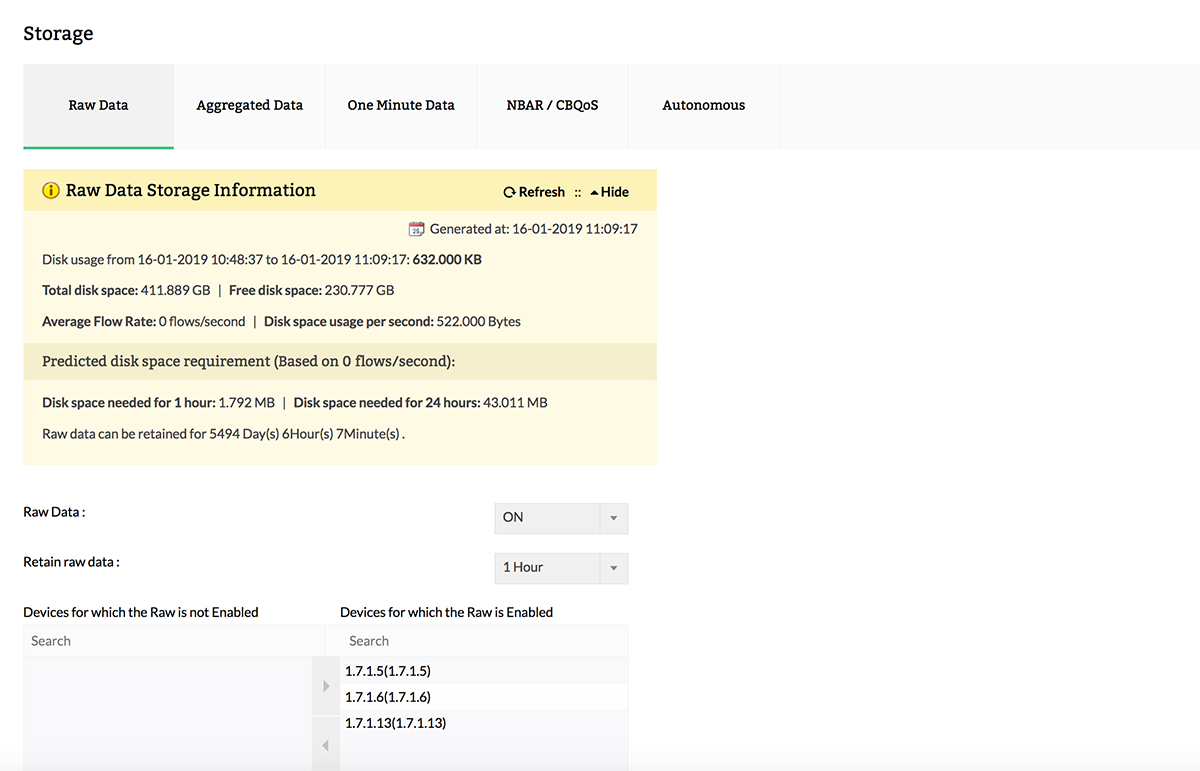The image size is (1200, 771).
Task: Open the One Minute Data tab
Action: pos(401,105)
